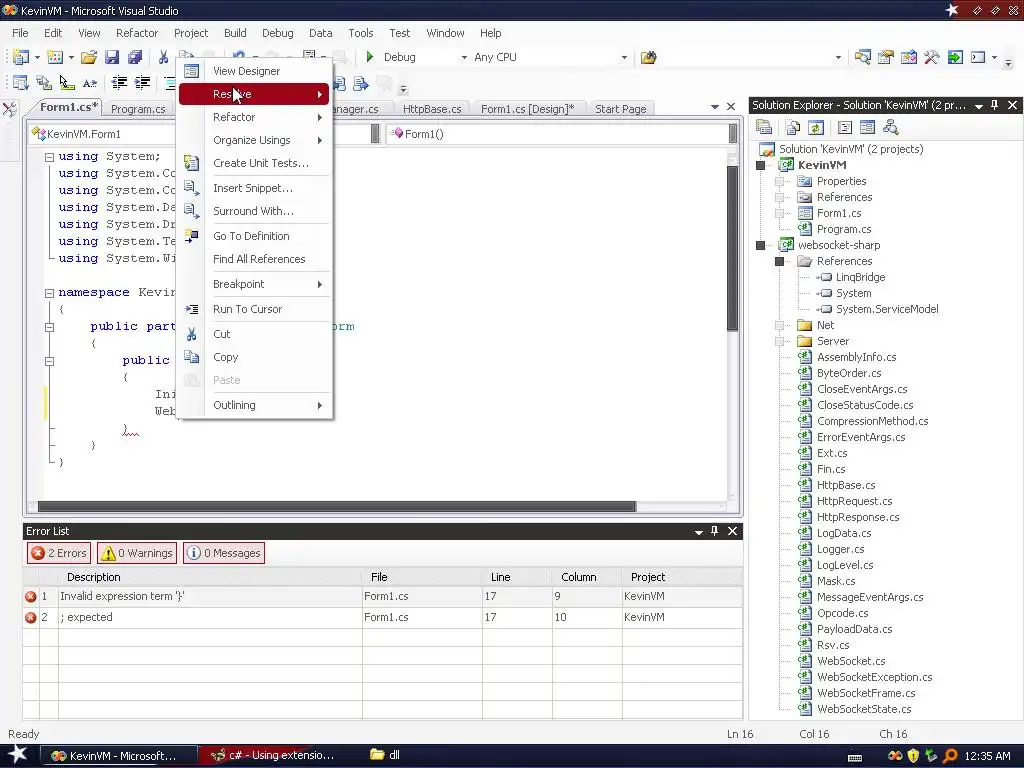
Task: Click the 'dll' folder taskbar button
Action: coord(385,755)
